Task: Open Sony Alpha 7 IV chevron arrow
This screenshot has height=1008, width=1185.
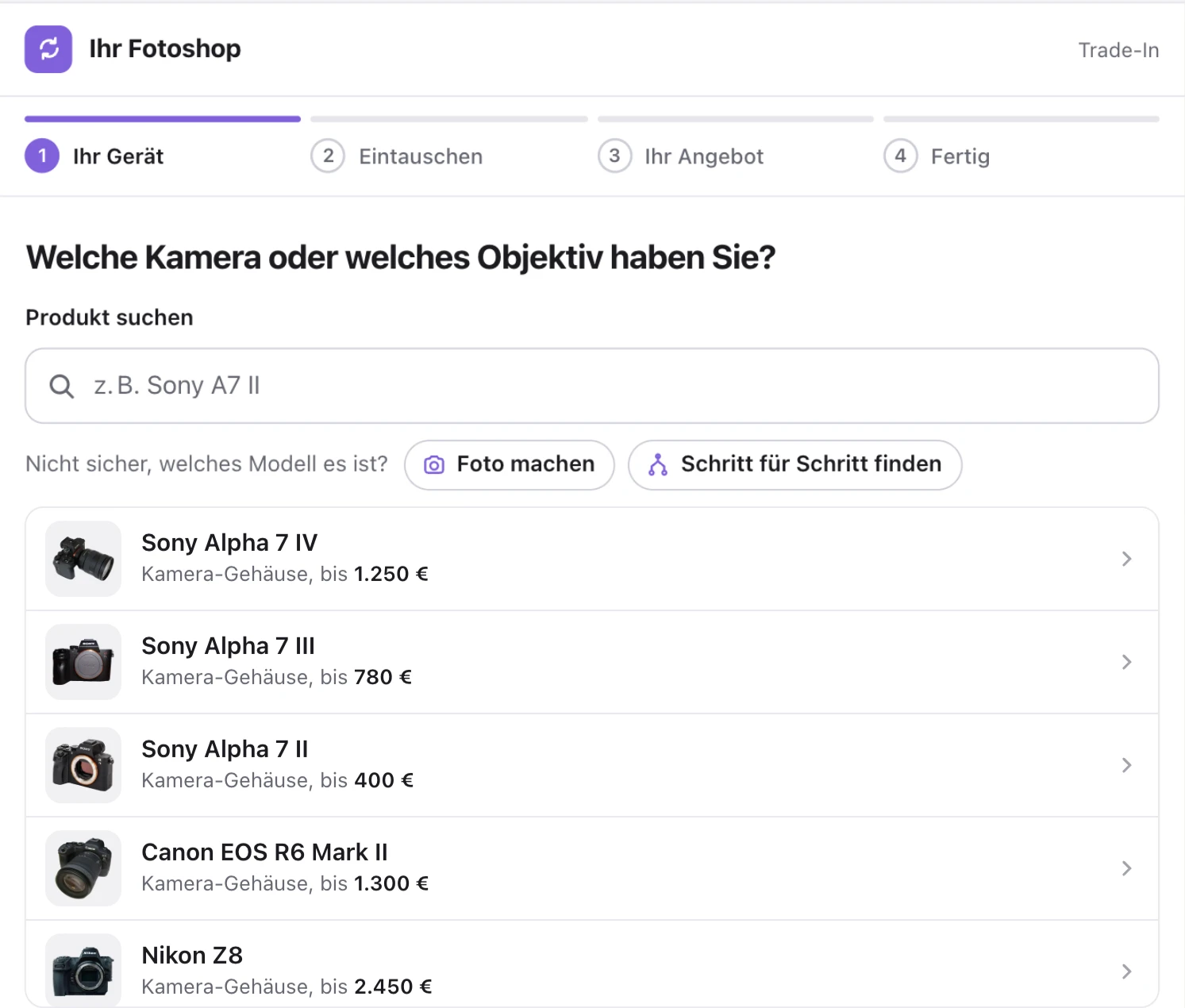Action: (x=1126, y=559)
